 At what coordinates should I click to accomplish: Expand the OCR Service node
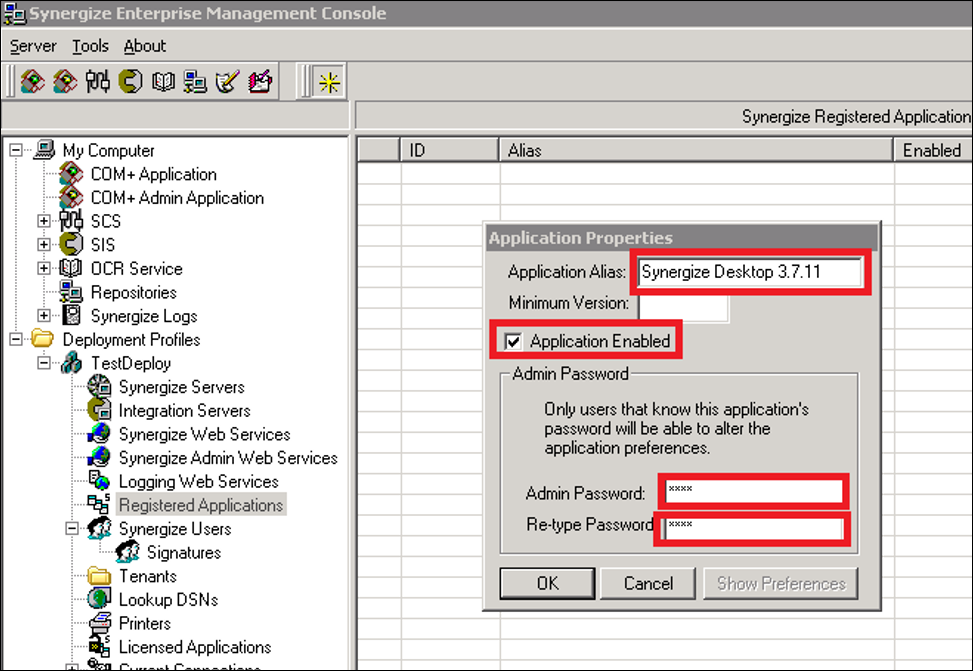[44, 269]
